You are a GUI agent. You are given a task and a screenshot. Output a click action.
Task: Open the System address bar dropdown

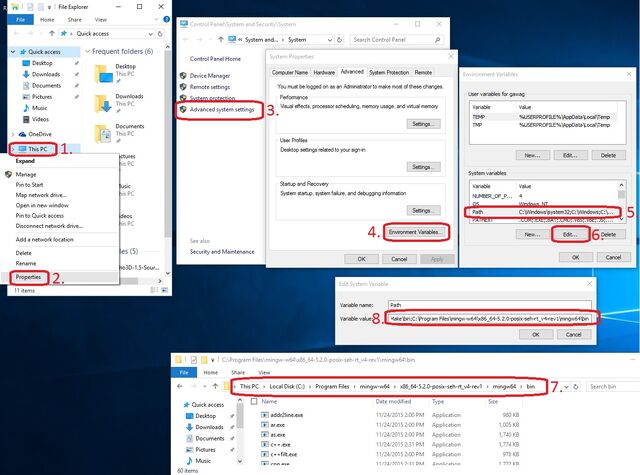[x=330, y=40]
